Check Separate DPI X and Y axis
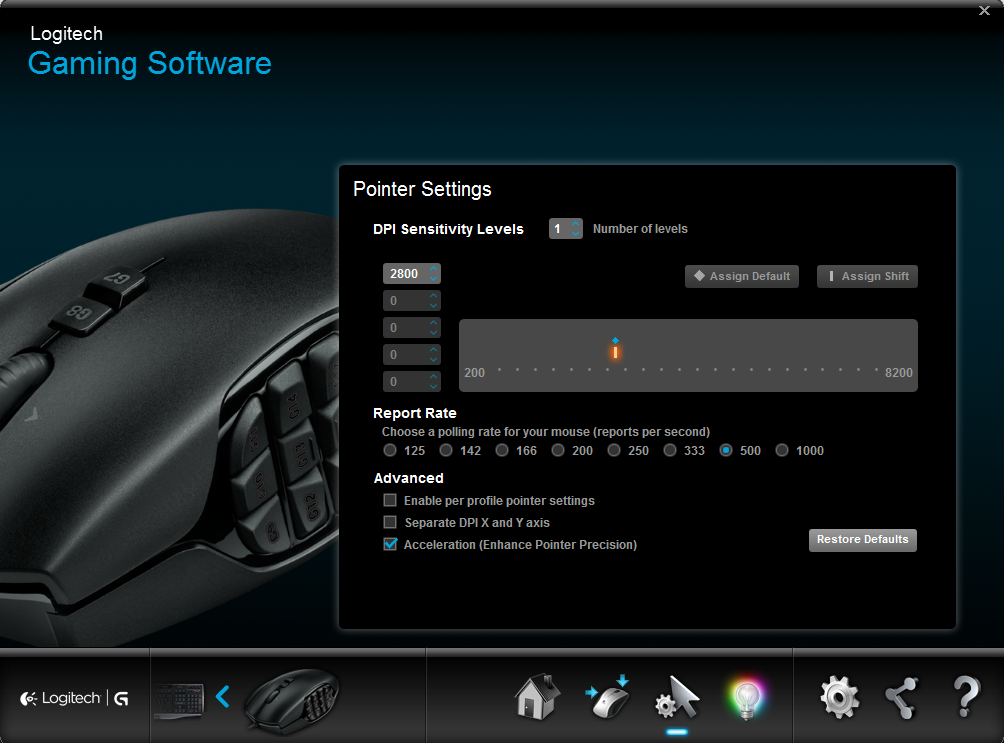The image size is (1004, 743). [390, 522]
